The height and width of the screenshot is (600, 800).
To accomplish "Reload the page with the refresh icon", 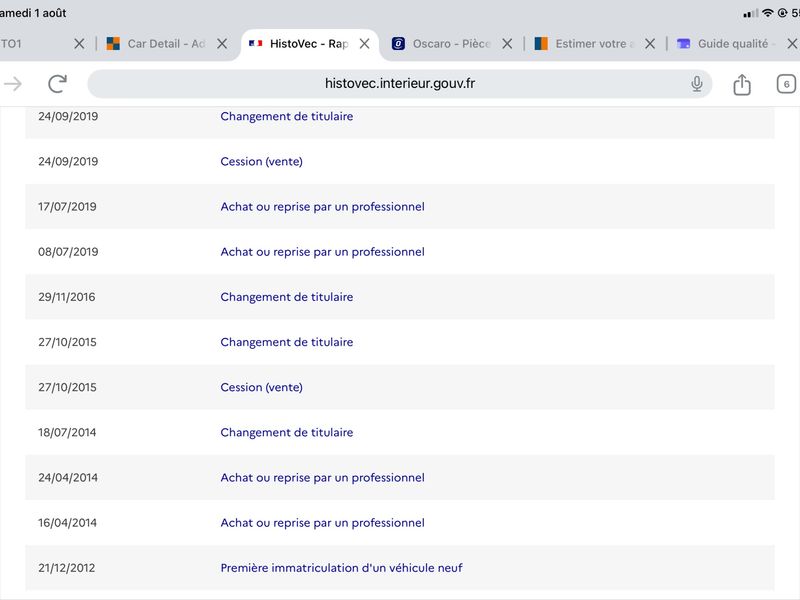I will click(57, 84).
